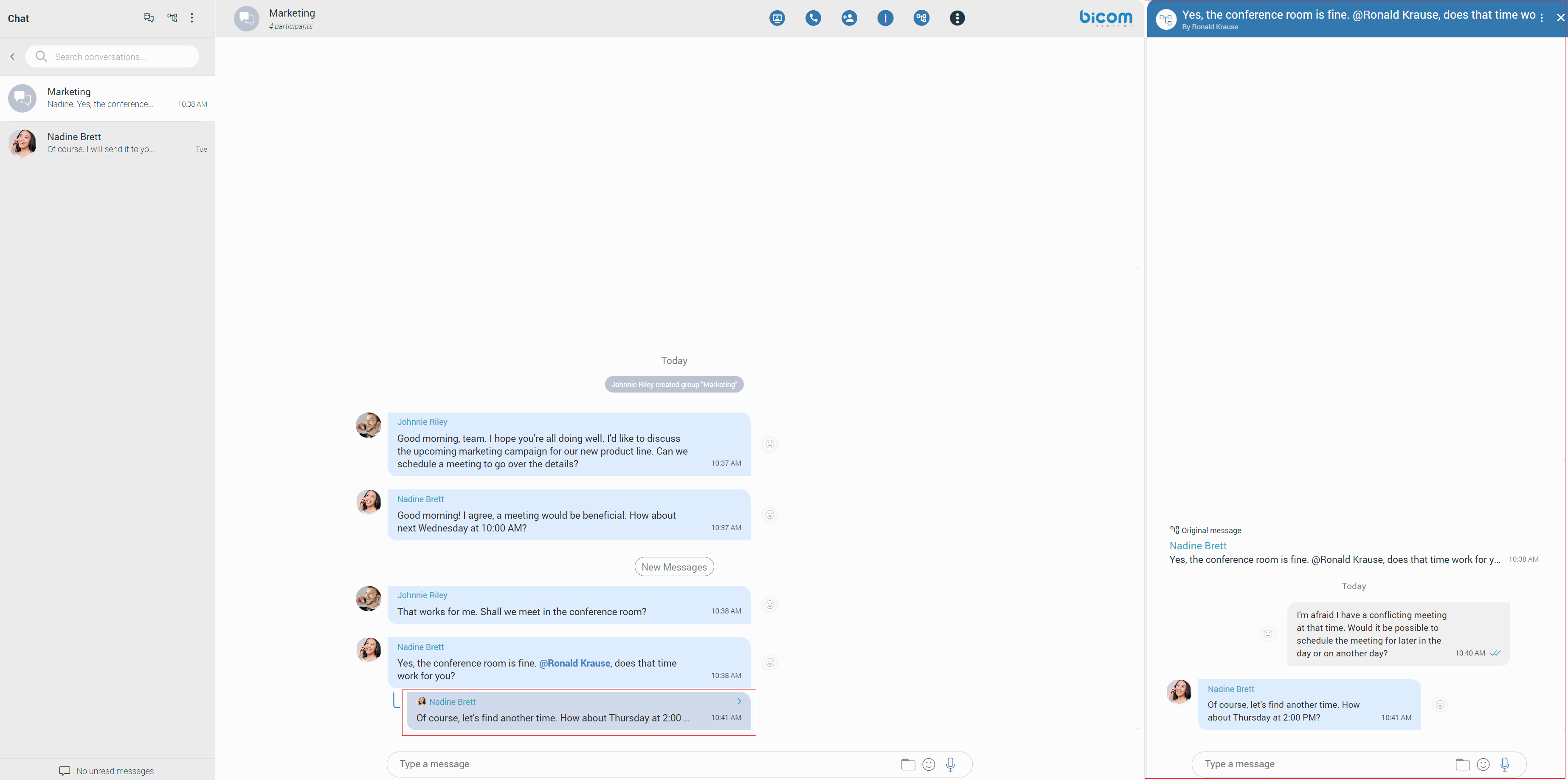This screenshot has height=780, width=1568.
Task: Start a voice call with Marketing group
Action: [813, 18]
